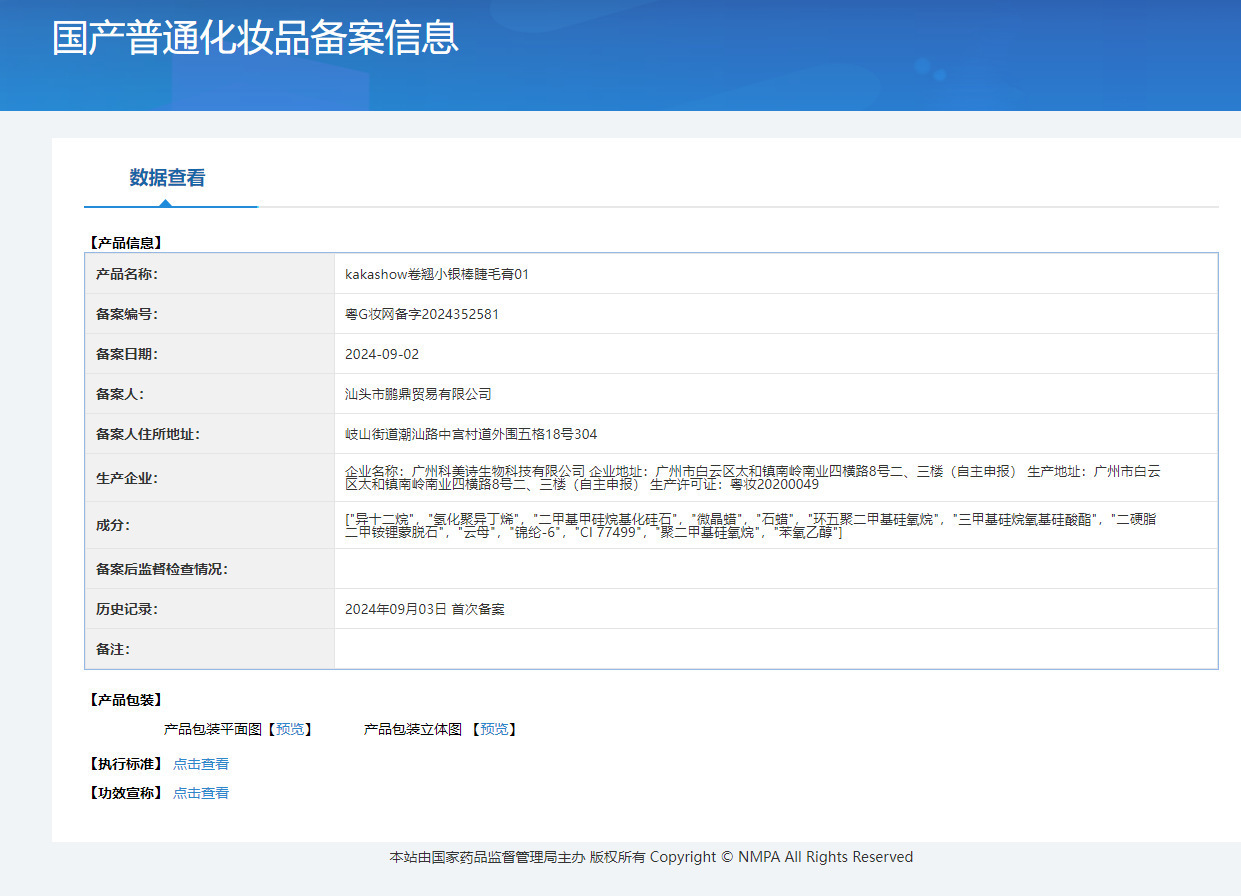Click the 成分 ingredients list text
Screen dimensions: 1241x896
[752, 525]
